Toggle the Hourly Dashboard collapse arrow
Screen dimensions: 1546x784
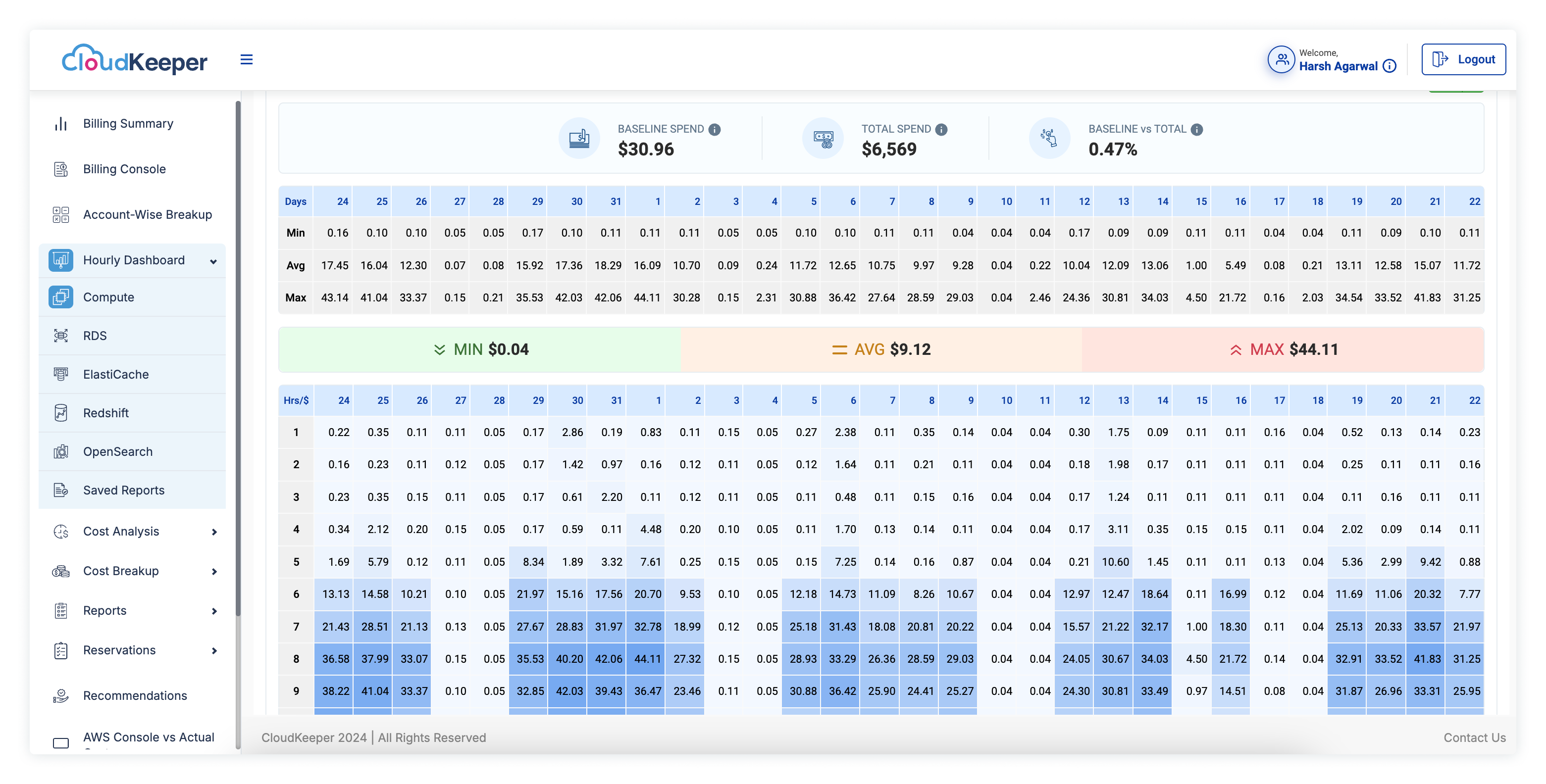(216, 261)
